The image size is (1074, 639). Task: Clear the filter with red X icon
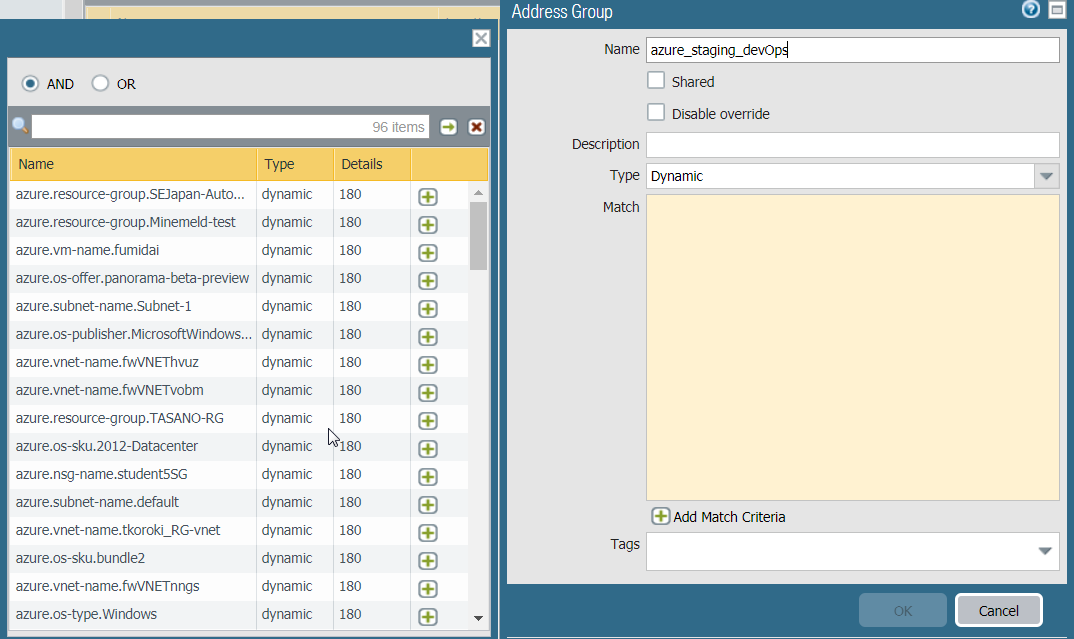[476, 127]
